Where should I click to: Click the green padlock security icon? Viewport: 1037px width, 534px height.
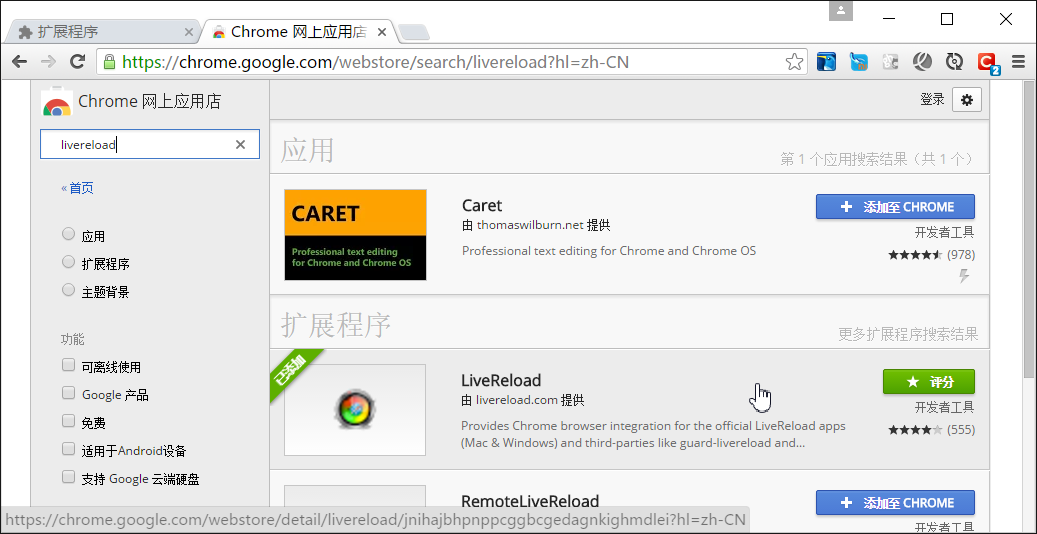[x=109, y=62]
